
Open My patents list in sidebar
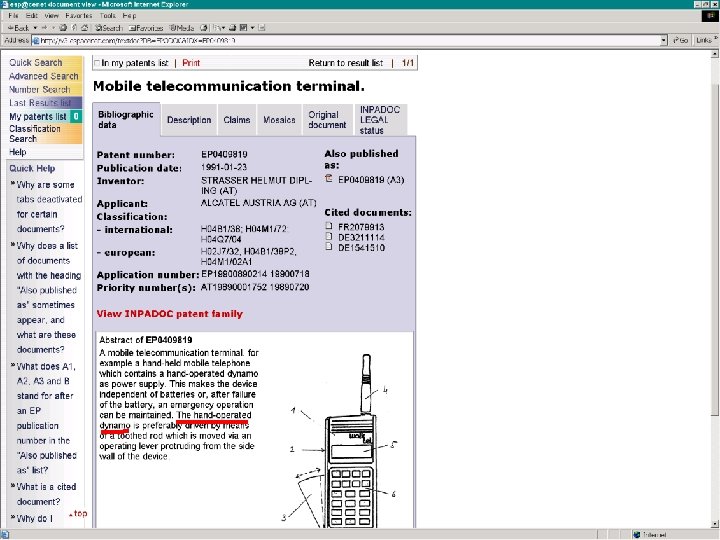(38, 117)
